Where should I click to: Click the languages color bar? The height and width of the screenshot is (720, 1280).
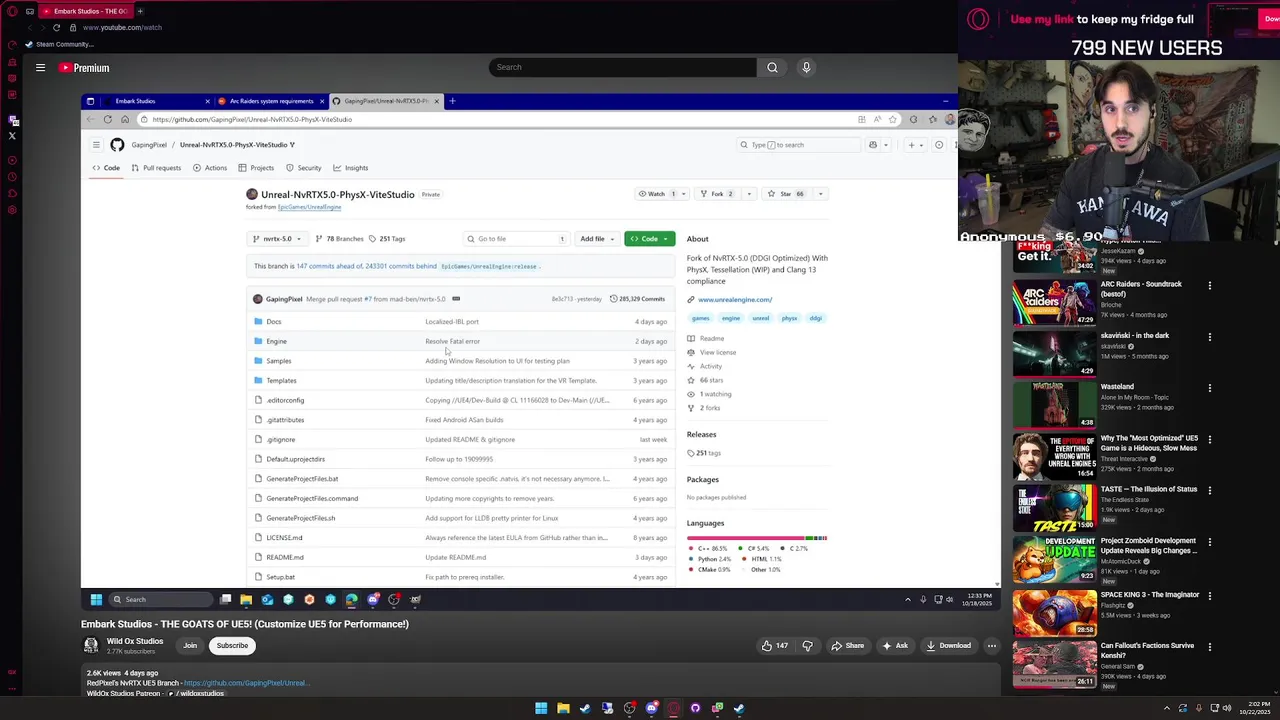757,538
